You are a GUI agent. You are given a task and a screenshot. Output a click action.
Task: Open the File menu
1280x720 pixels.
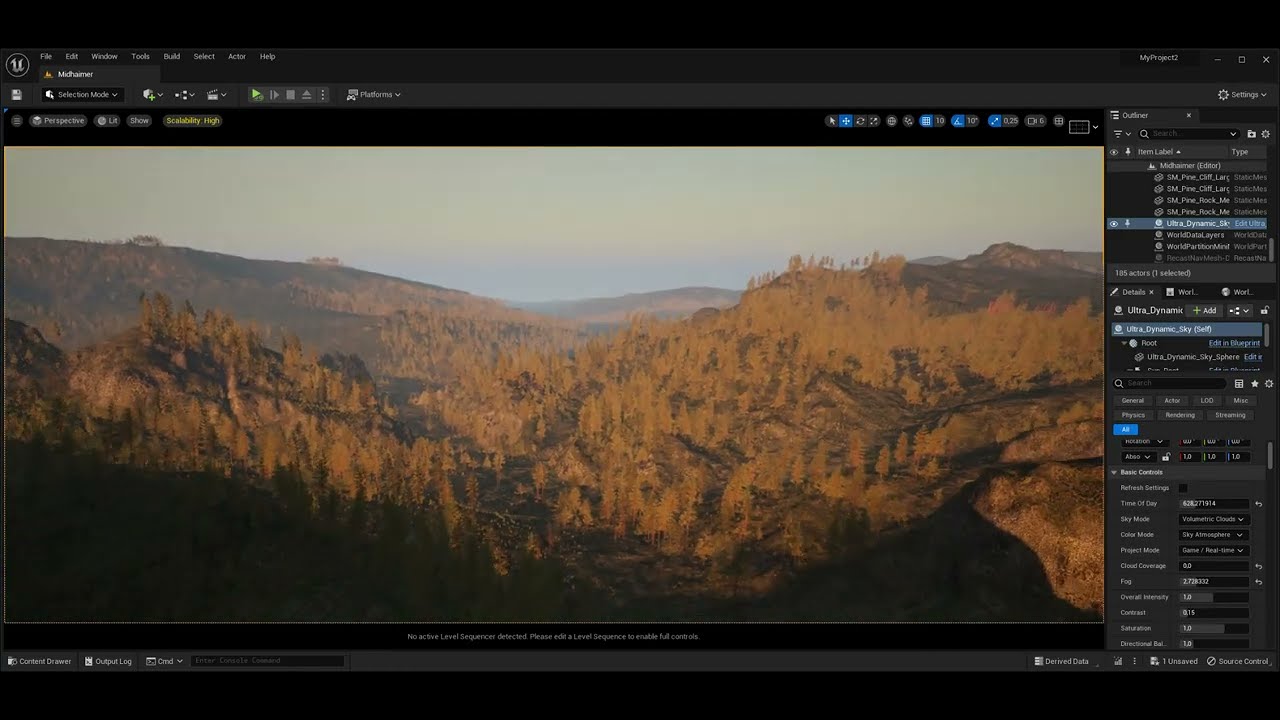(x=46, y=56)
